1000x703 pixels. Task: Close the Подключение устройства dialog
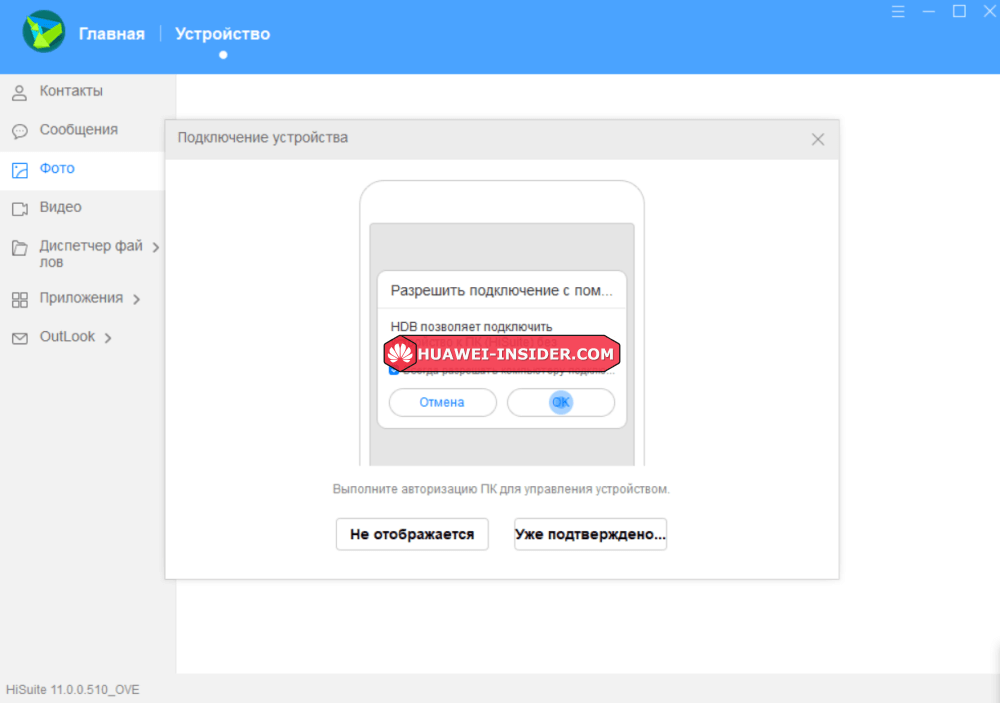818,140
